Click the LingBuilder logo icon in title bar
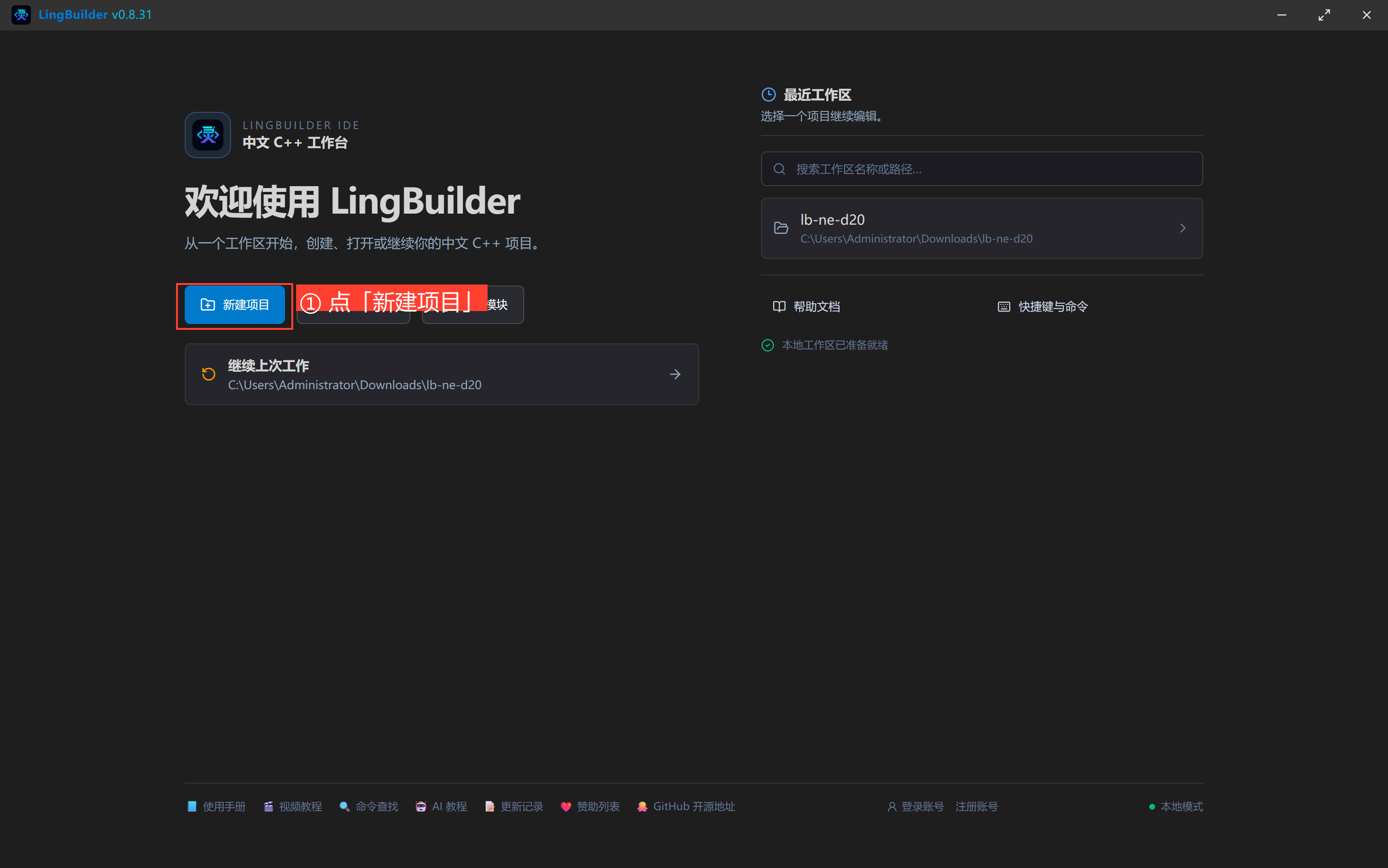The width and height of the screenshot is (1388, 868). click(21, 15)
